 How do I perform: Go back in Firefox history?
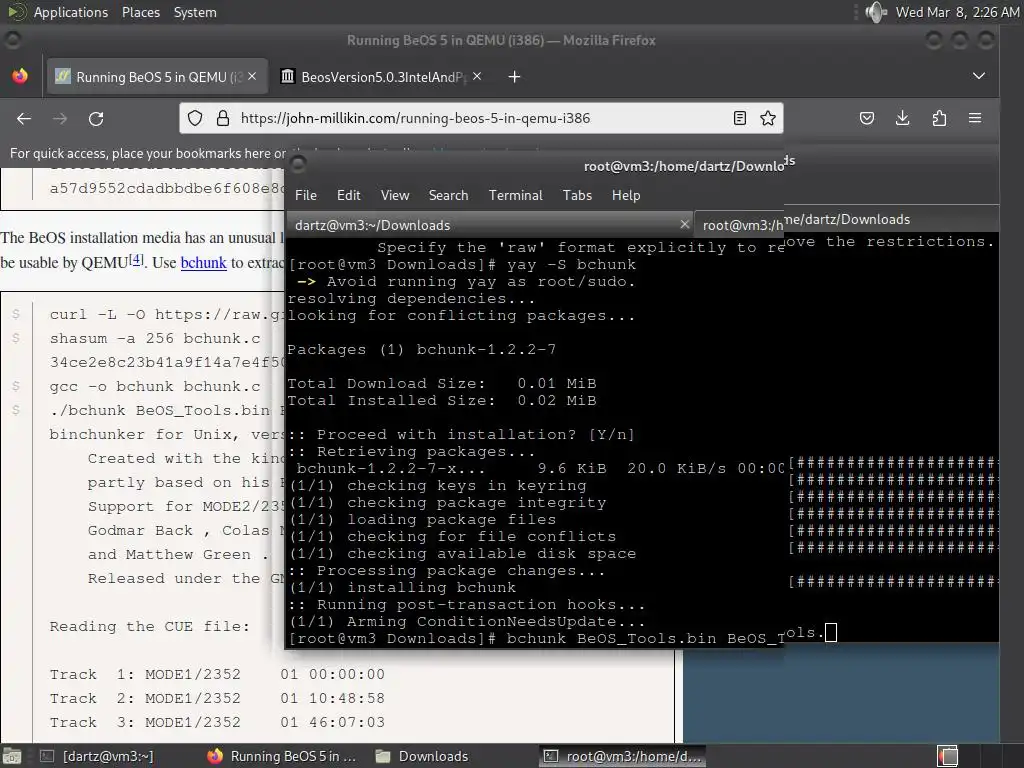tap(24, 118)
